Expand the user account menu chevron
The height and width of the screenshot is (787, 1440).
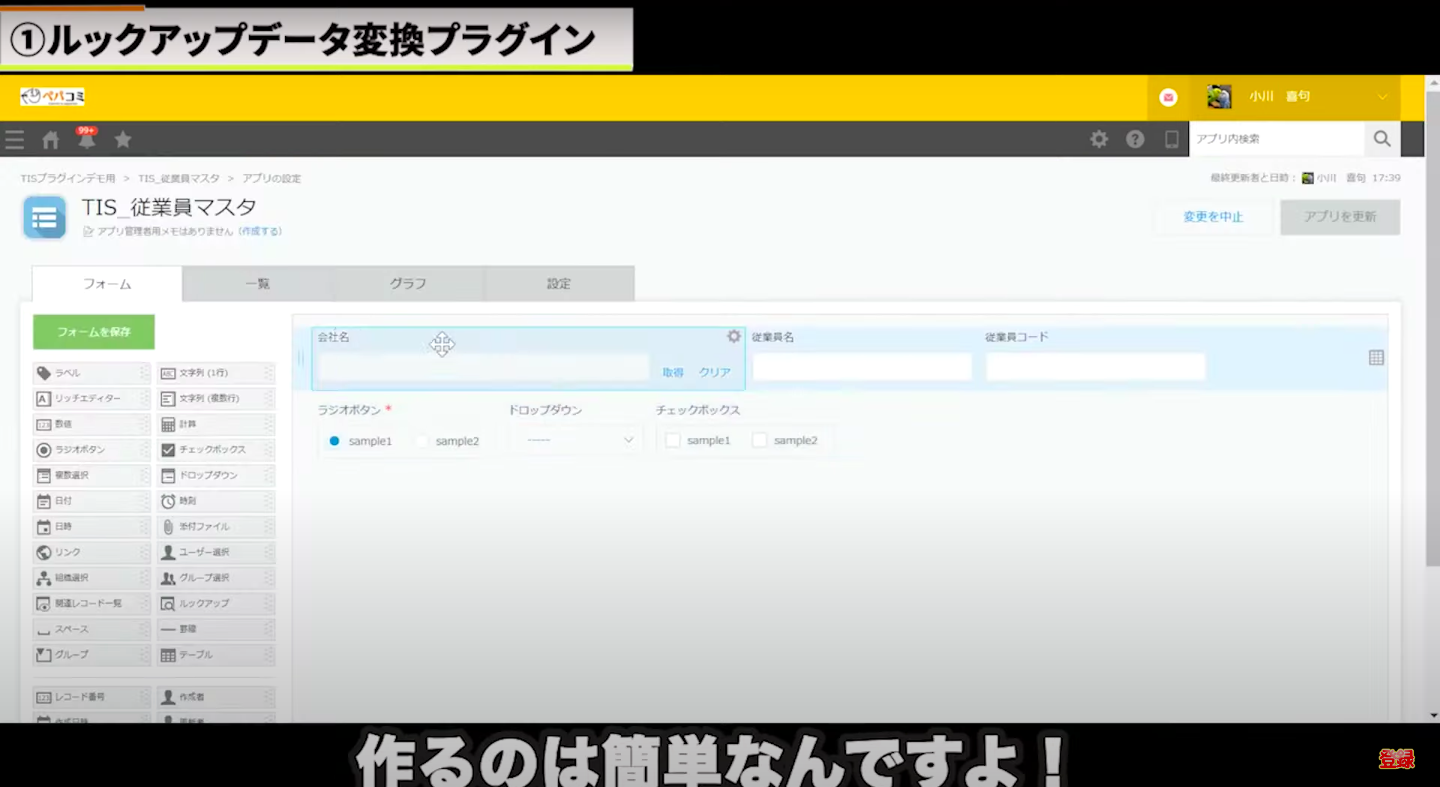point(1382,97)
